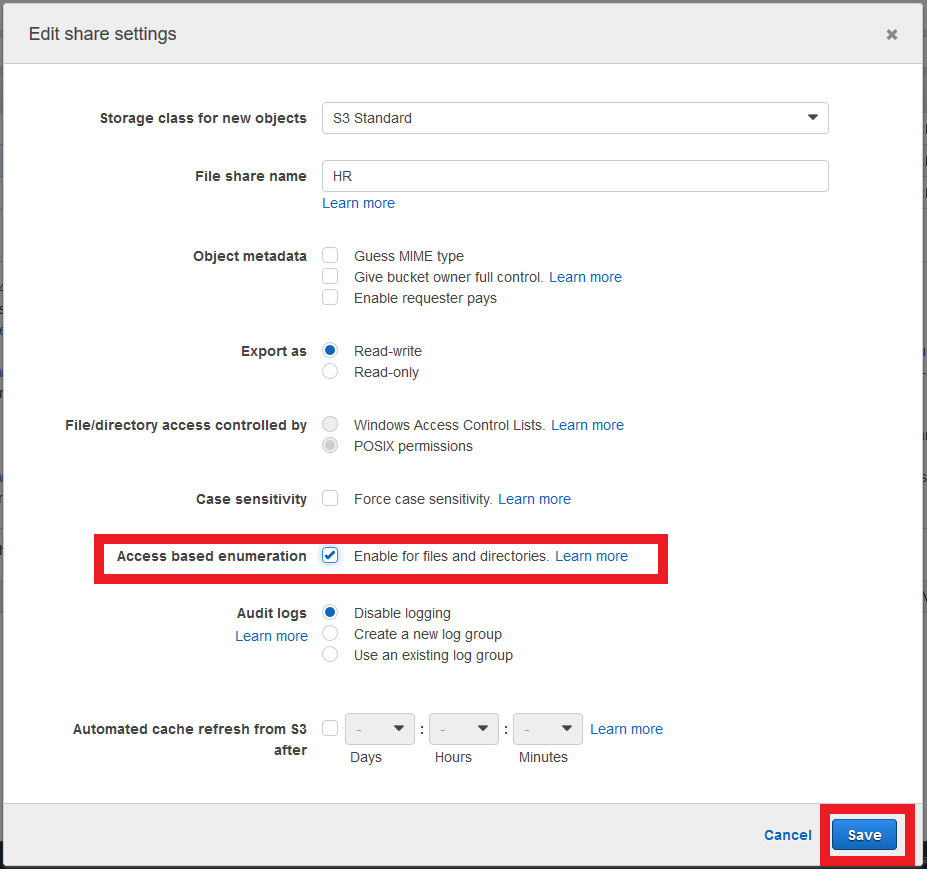Check Give bucket owner full control

click(x=330, y=276)
